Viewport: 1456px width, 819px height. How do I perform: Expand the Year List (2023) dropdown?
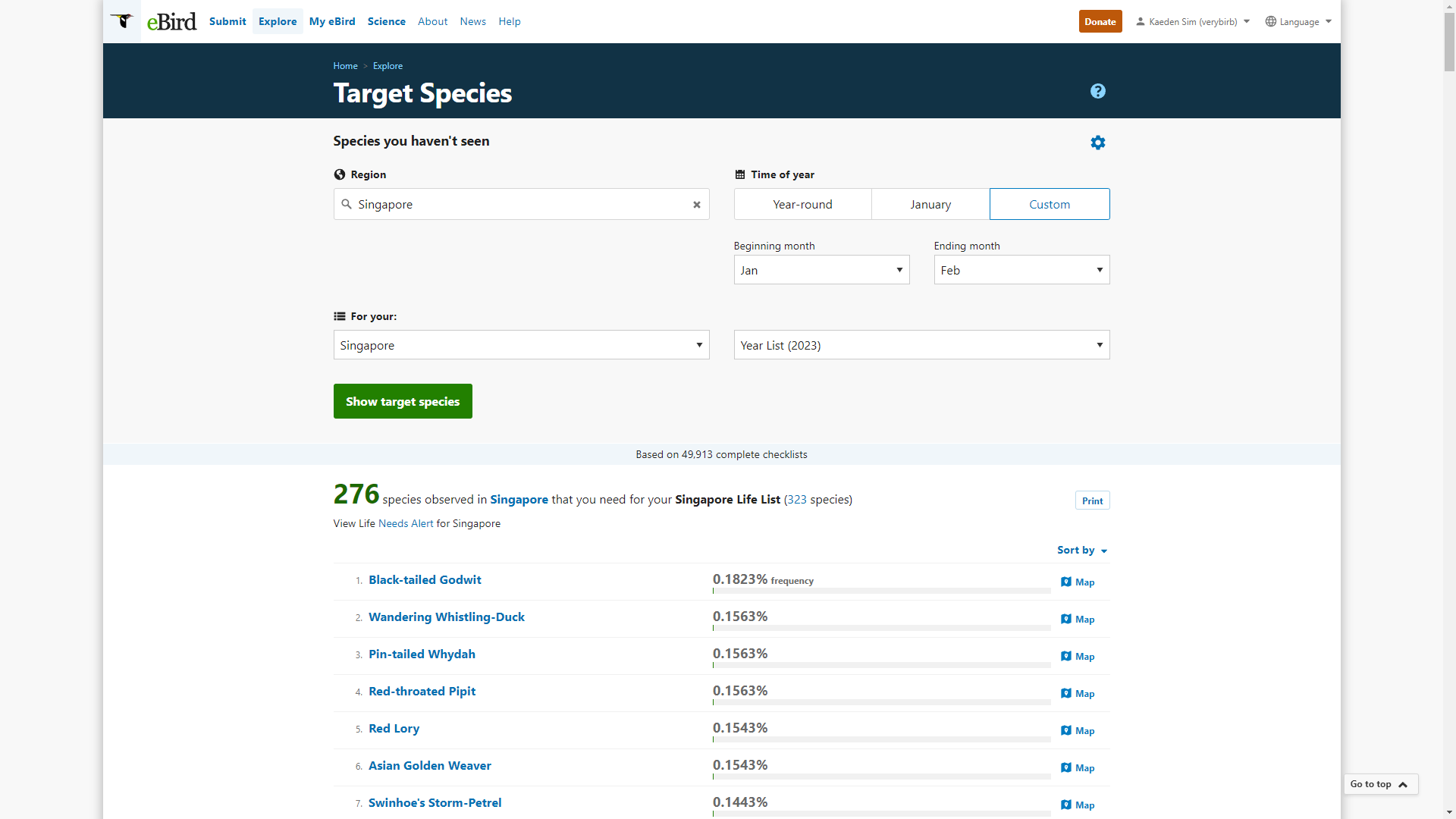click(921, 345)
